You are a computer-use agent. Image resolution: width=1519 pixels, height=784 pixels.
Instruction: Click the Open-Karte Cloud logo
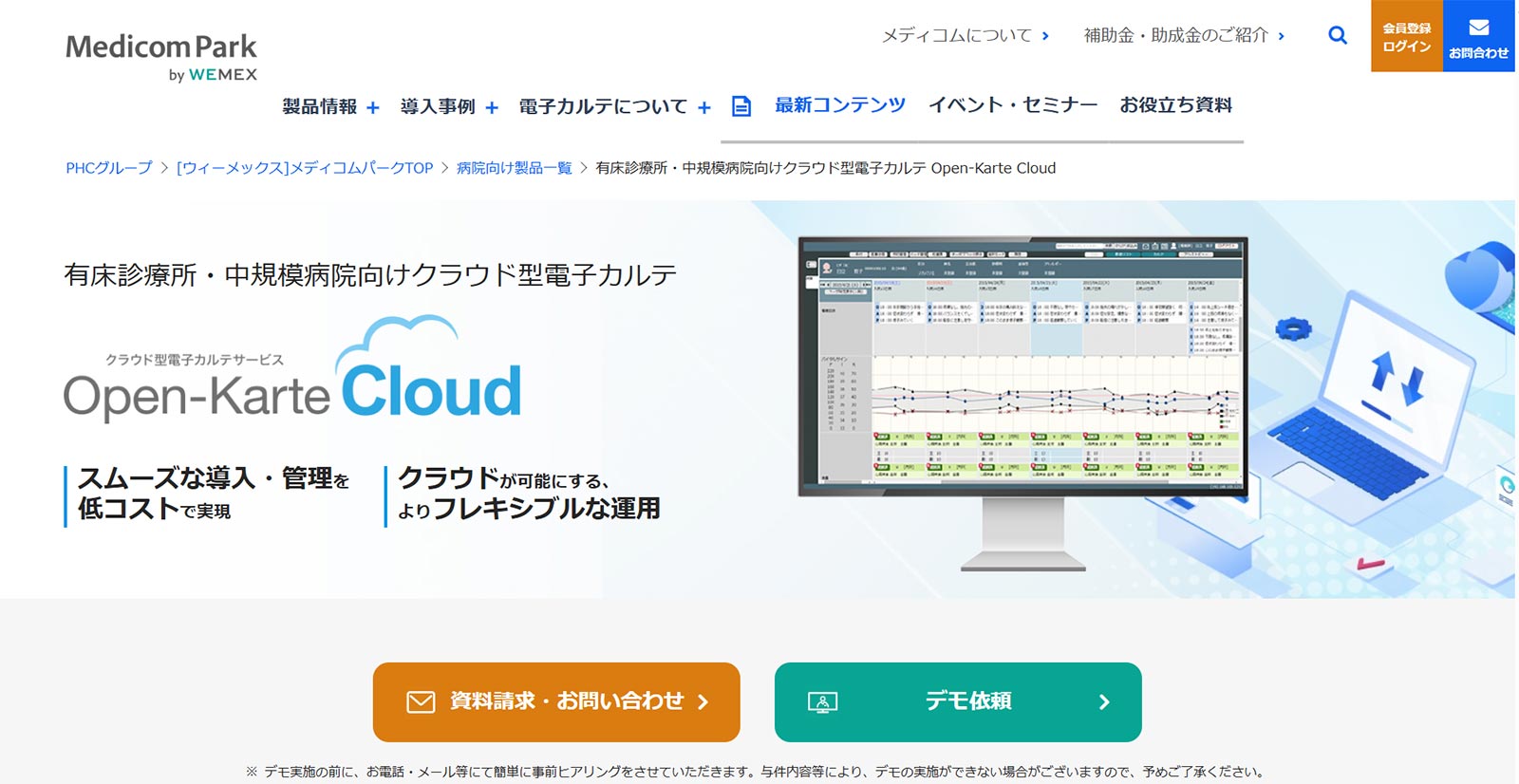point(292,375)
